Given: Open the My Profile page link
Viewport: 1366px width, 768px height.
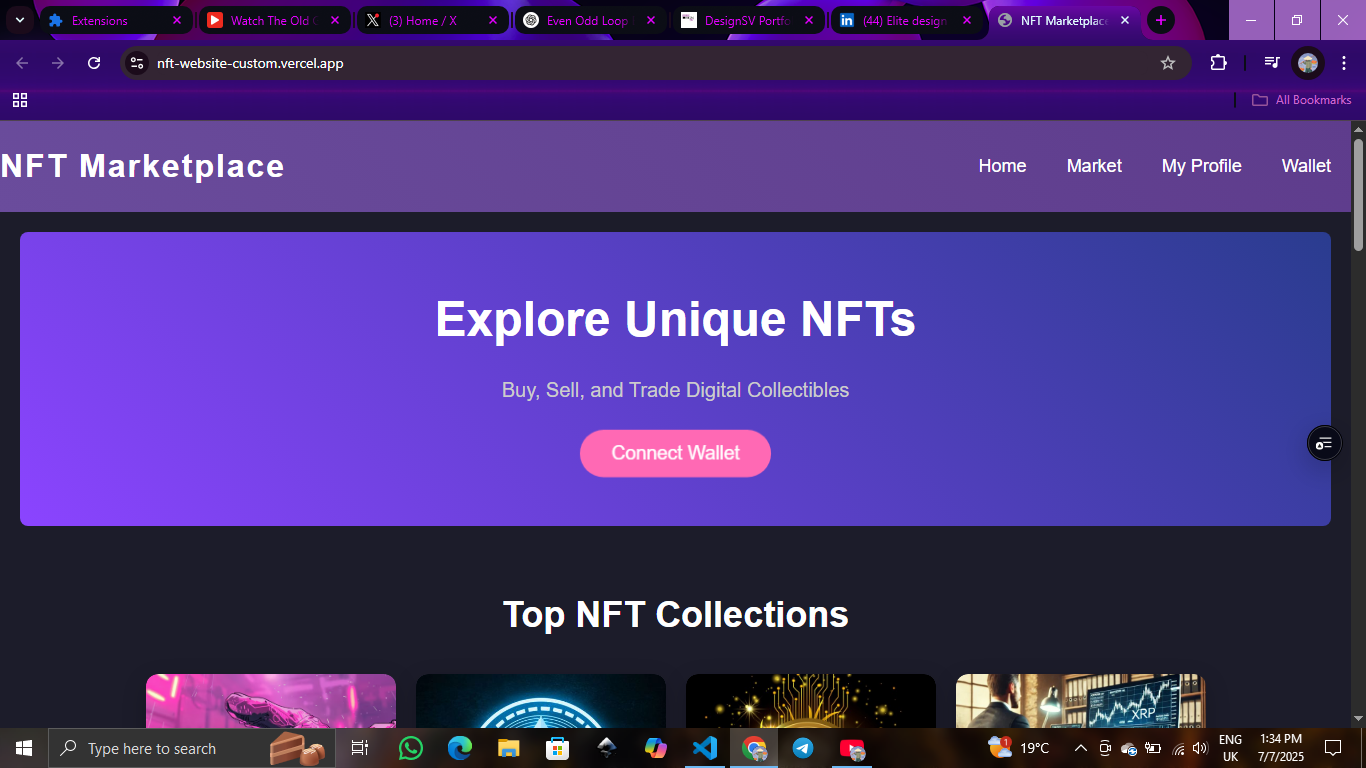Looking at the screenshot, I should 1201,166.
